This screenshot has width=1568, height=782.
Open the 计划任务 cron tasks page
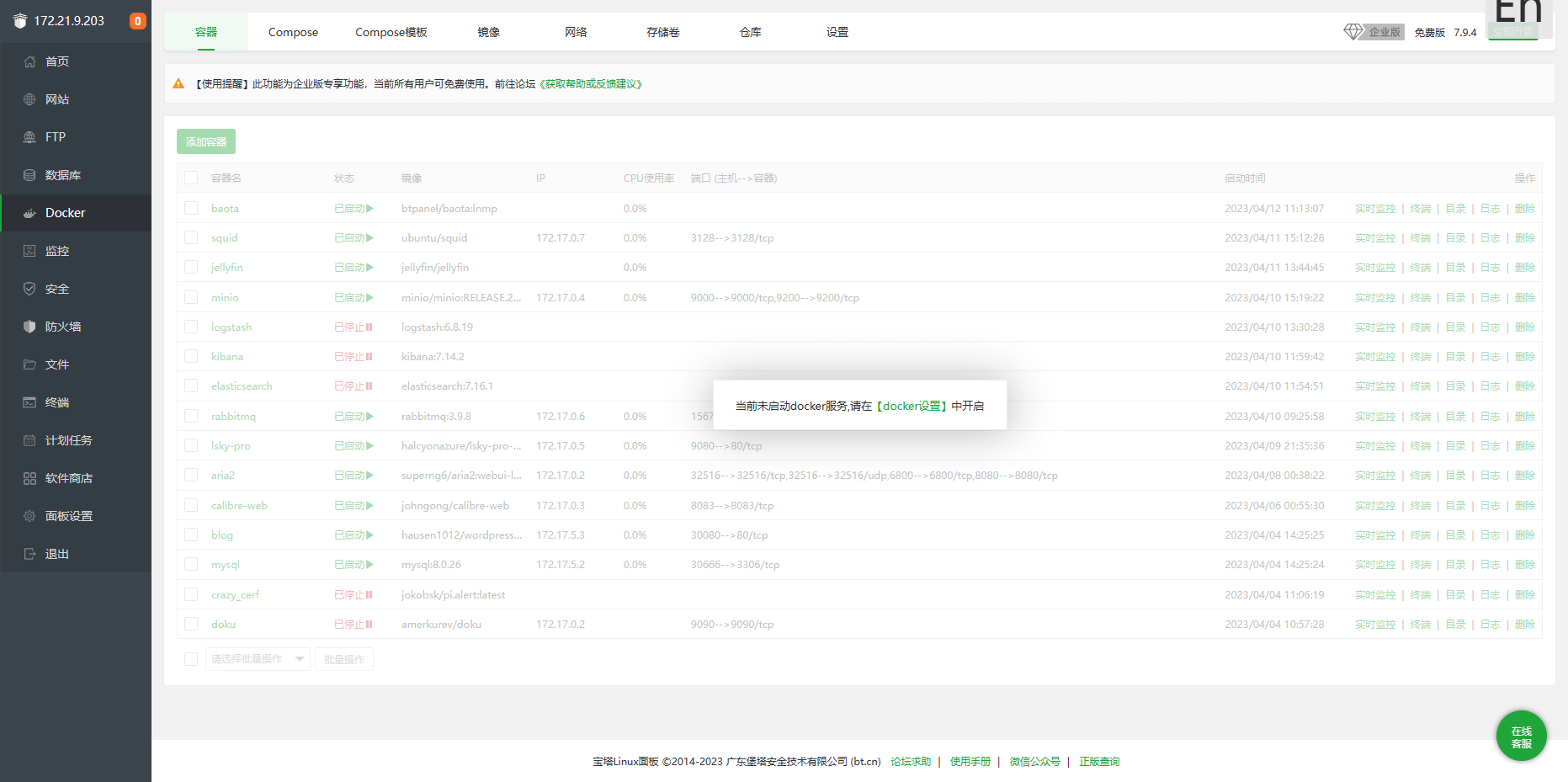coord(66,439)
